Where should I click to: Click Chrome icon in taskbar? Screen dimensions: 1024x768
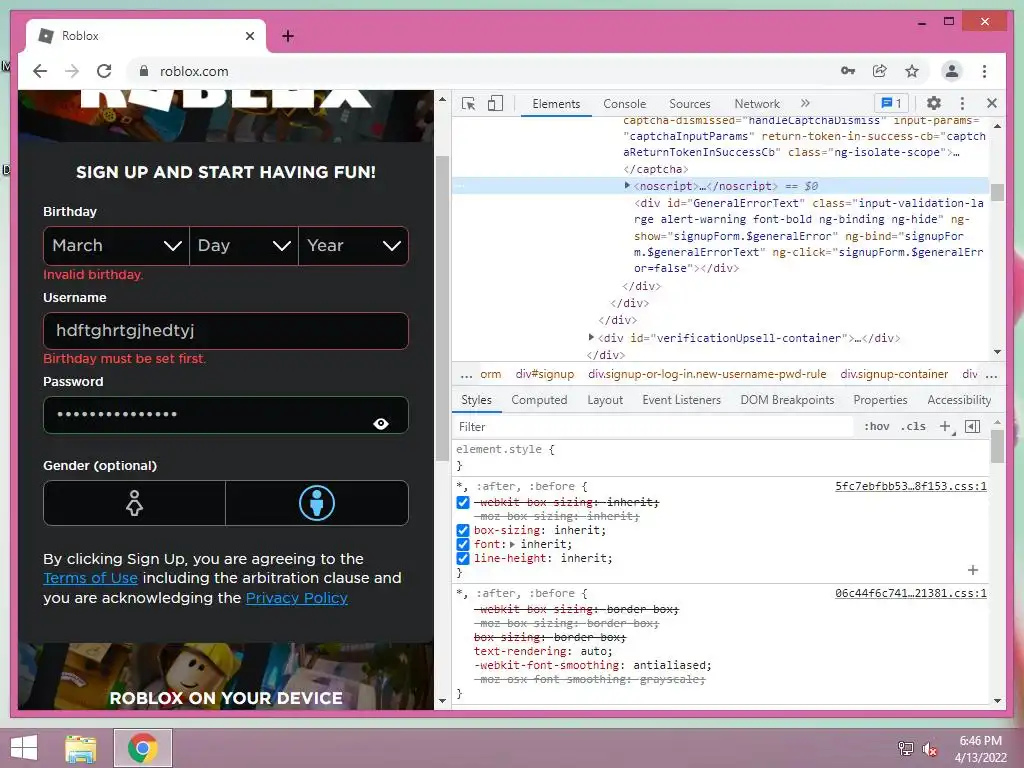pyautogui.click(x=143, y=748)
